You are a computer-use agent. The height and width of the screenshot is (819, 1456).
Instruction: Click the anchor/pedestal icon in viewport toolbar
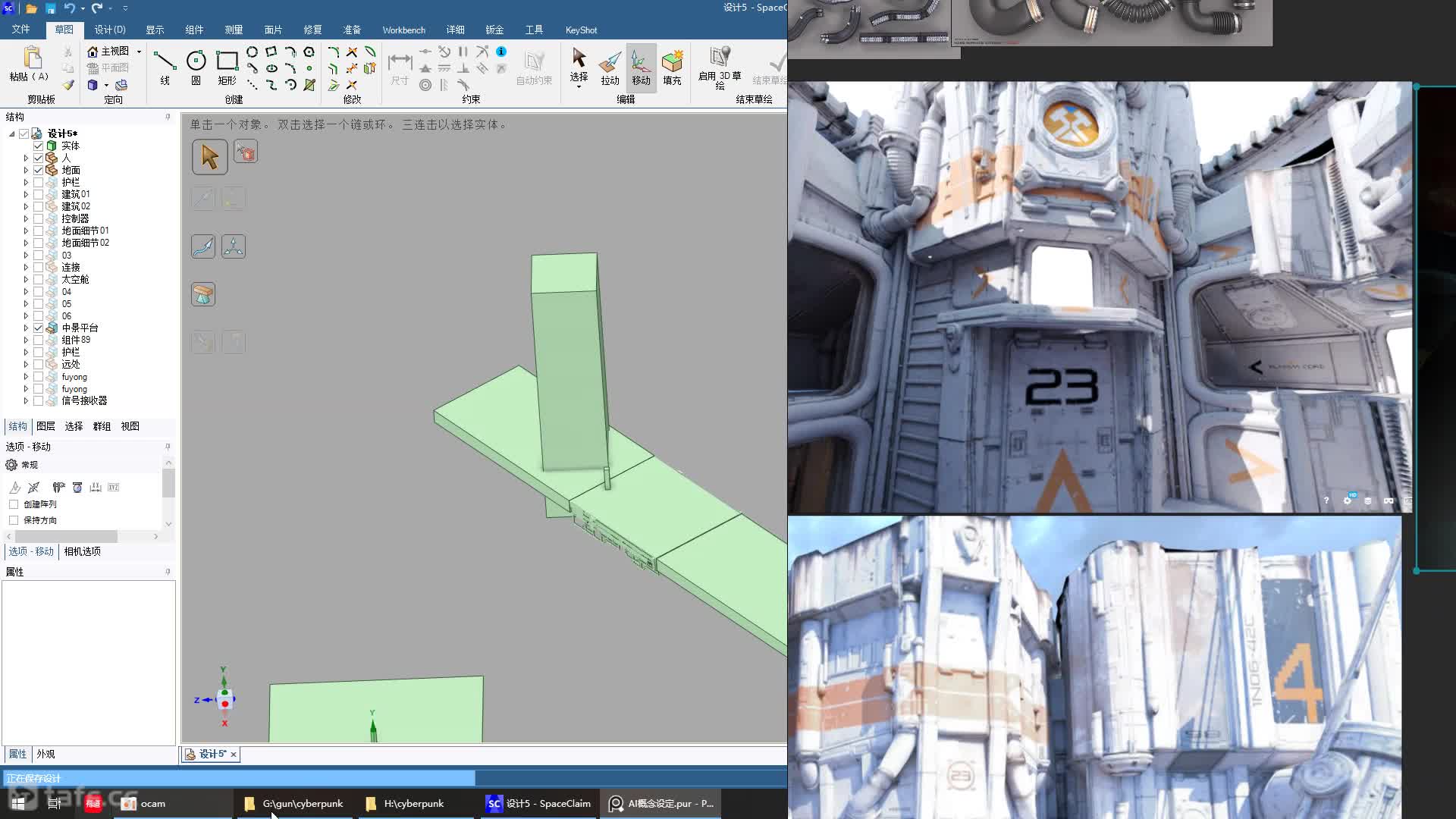(203, 294)
